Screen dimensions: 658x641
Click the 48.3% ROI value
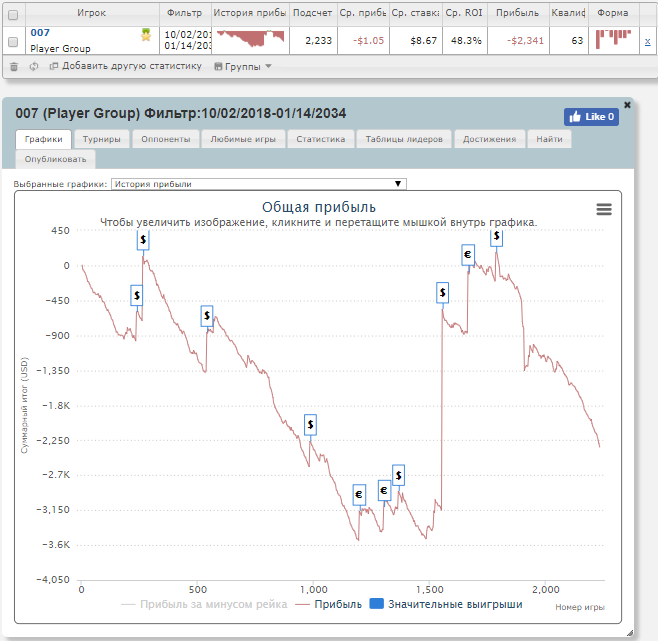(x=466, y=41)
